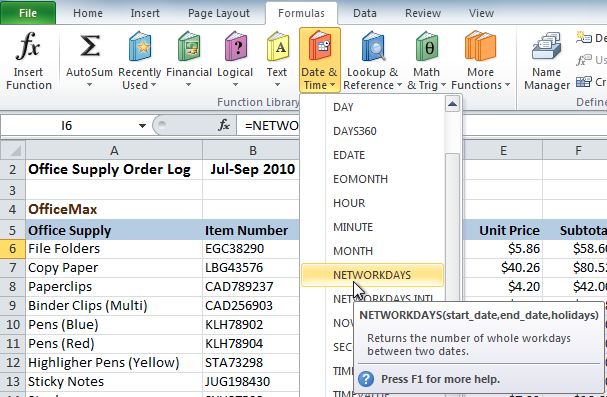Switch to the Data tab
Viewport: 607px width, 397px height.
coord(365,13)
